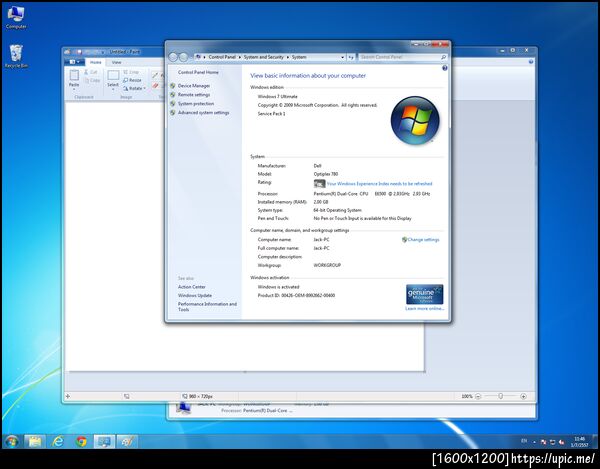Switch to the Home tab in Paint

(x=95, y=62)
